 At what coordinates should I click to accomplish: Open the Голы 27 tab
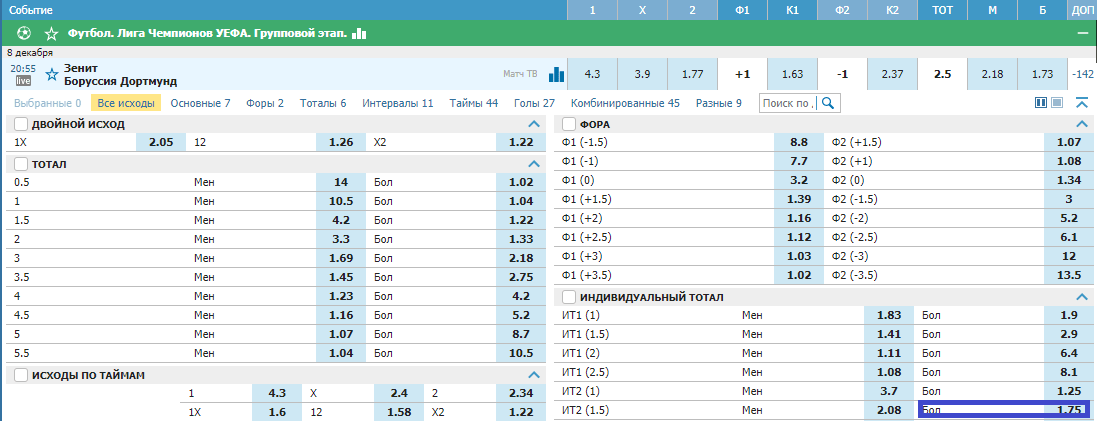pos(535,103)
